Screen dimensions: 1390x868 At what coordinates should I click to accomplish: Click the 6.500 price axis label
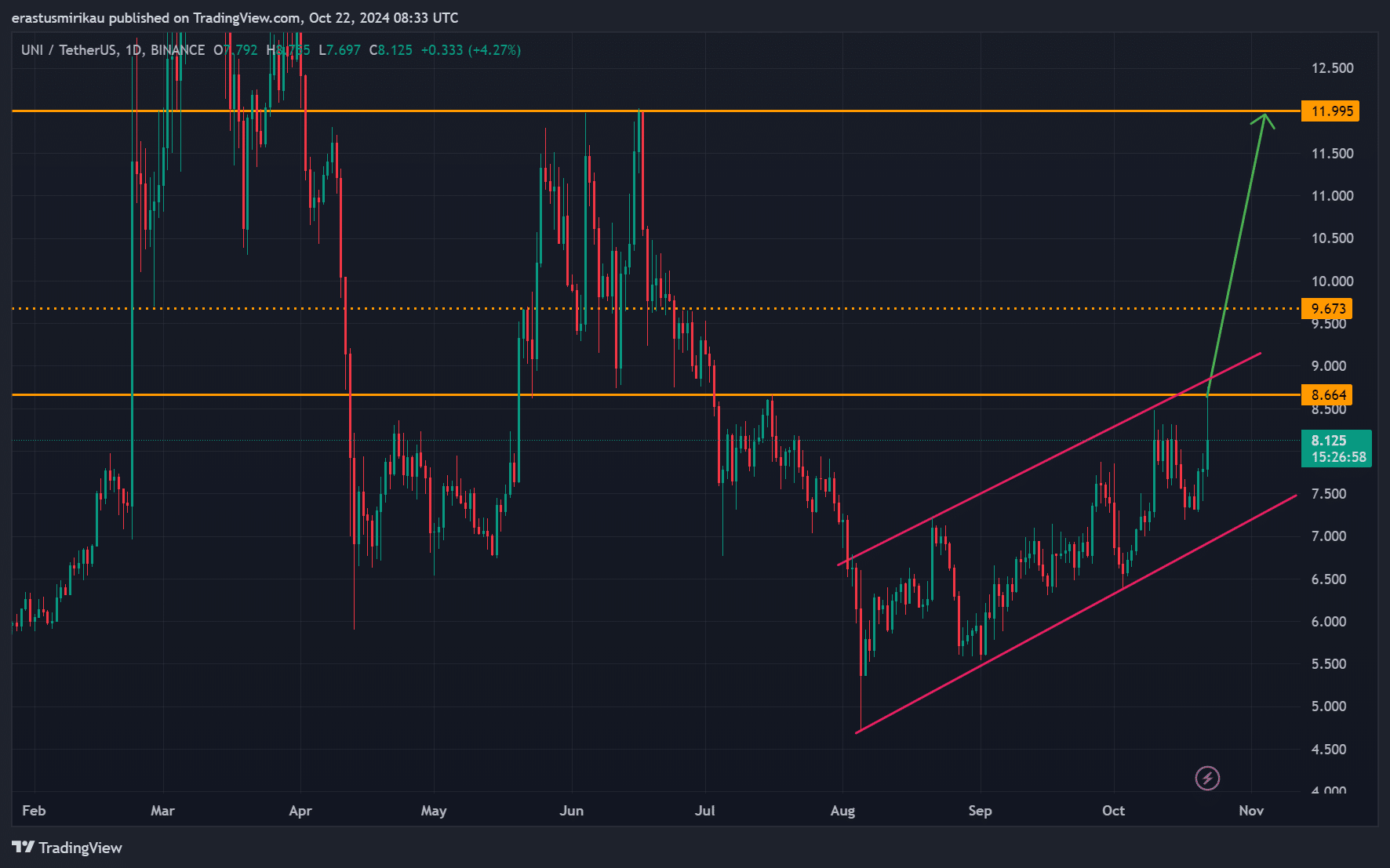tap(1329, 579)
